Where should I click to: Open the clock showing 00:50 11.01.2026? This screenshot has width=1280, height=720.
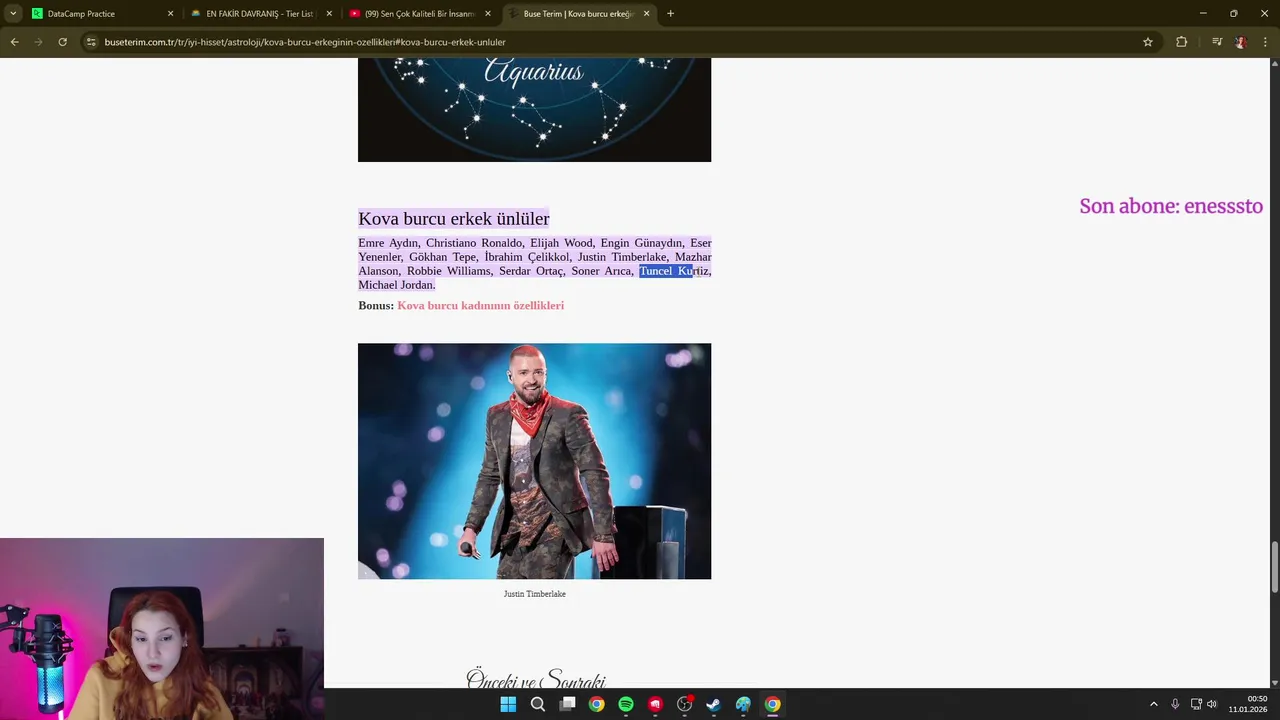click(1249, 704)
